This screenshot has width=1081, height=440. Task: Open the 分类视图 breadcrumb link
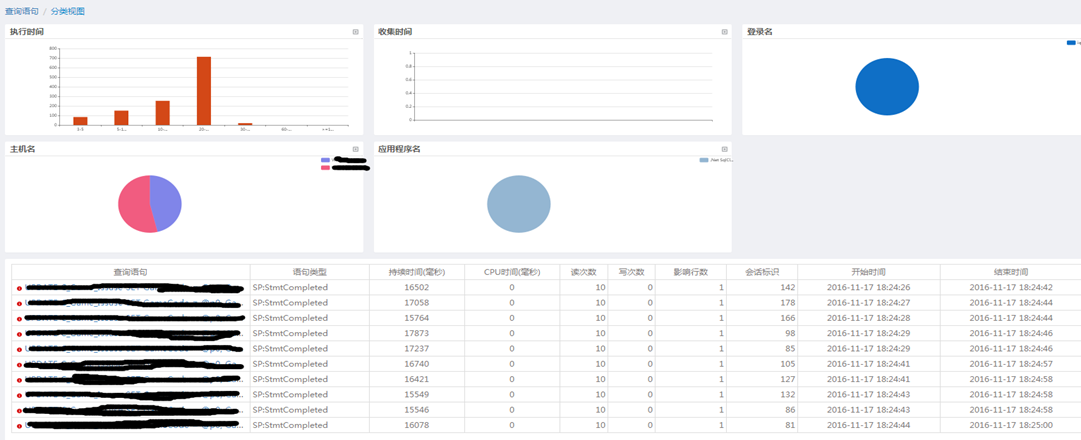click(x=68, y=11)
